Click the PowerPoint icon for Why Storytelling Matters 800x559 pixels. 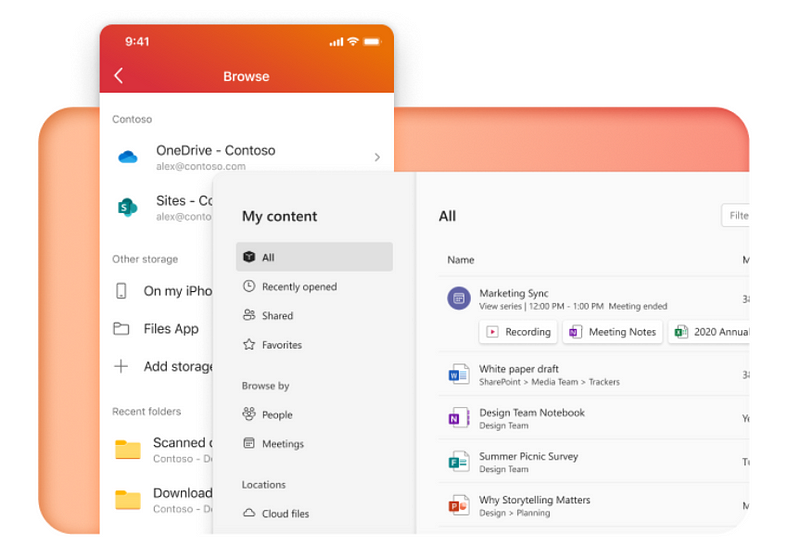click(459, 505)
